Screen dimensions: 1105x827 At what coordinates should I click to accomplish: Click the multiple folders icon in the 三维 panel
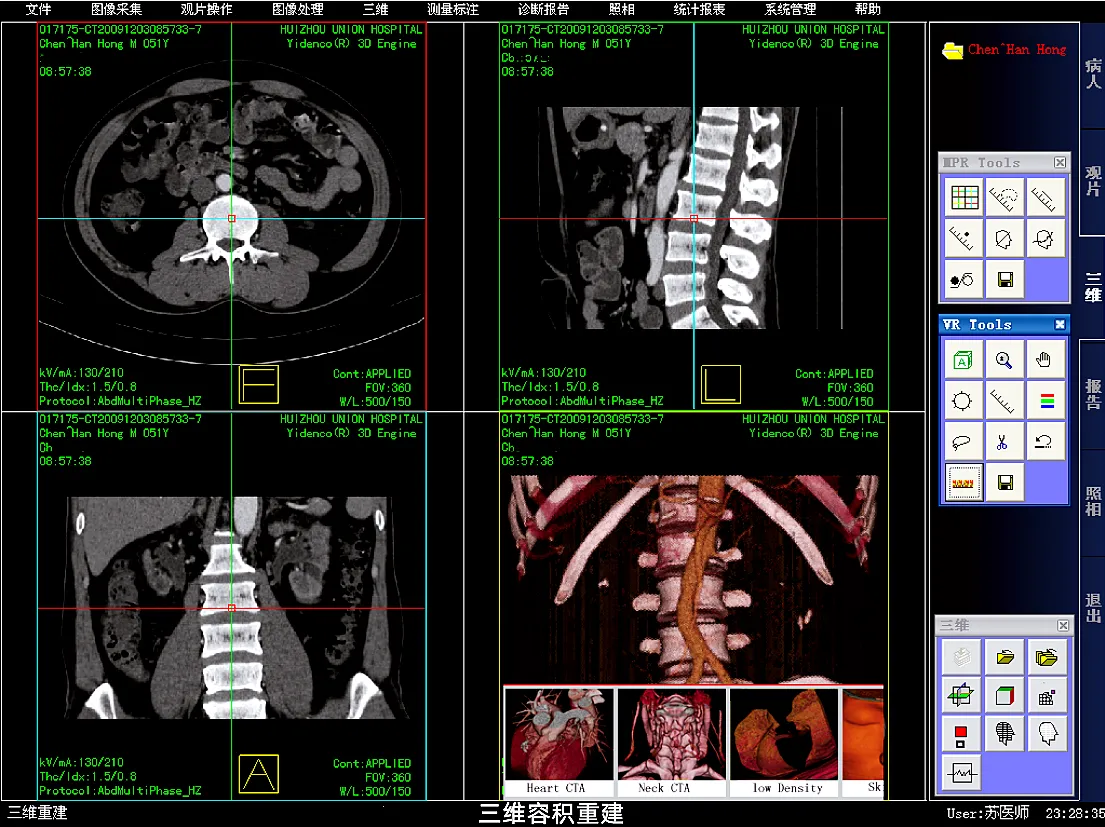[1047, 658]
